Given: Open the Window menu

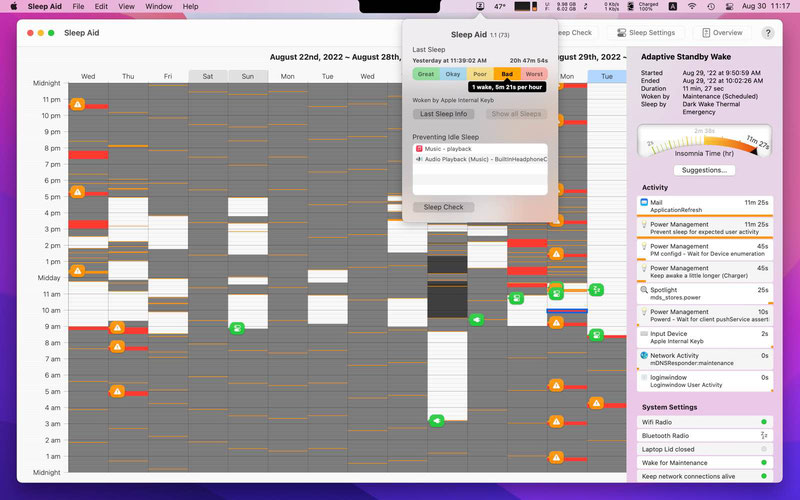Looking at the screenshot, I should (159, 6).
